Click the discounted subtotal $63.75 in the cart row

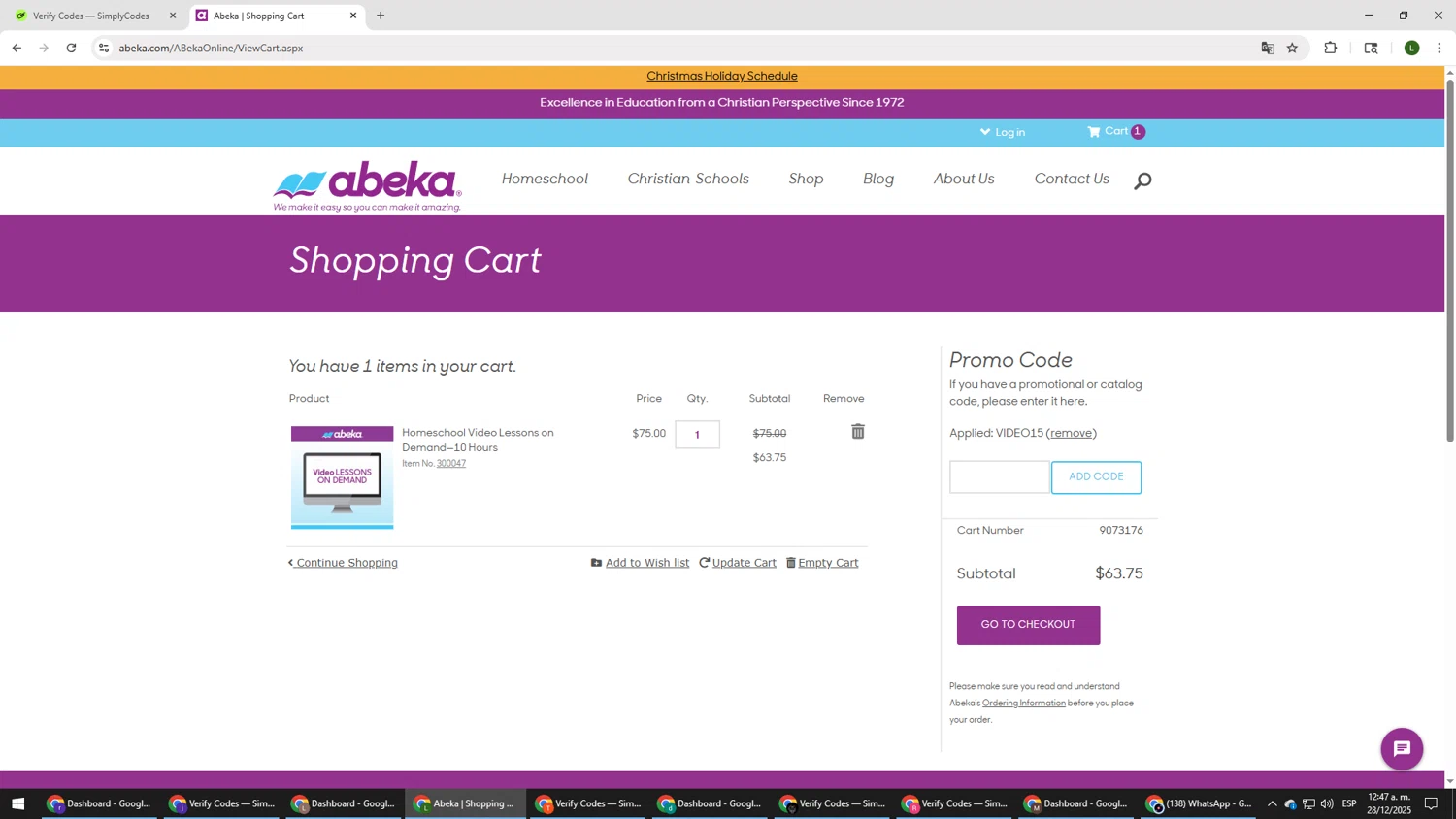(x=770, y=458)
